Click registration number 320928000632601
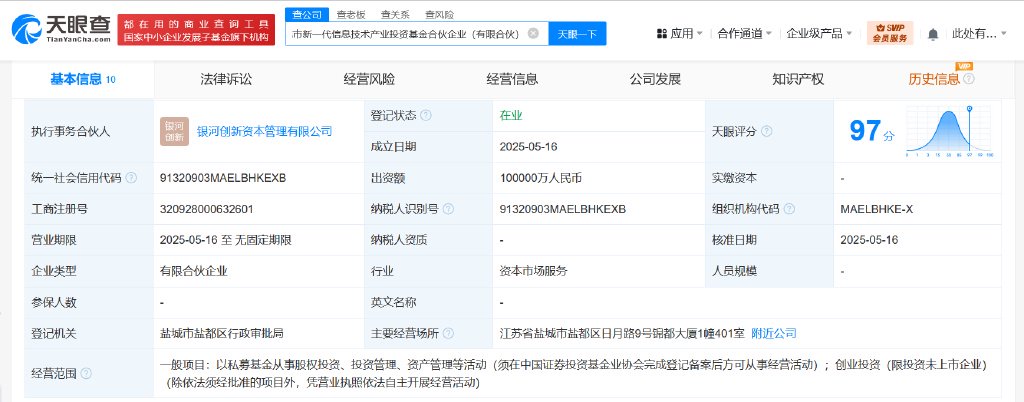The width and height of the screenshot is (1024, 402). pos(206,209)
